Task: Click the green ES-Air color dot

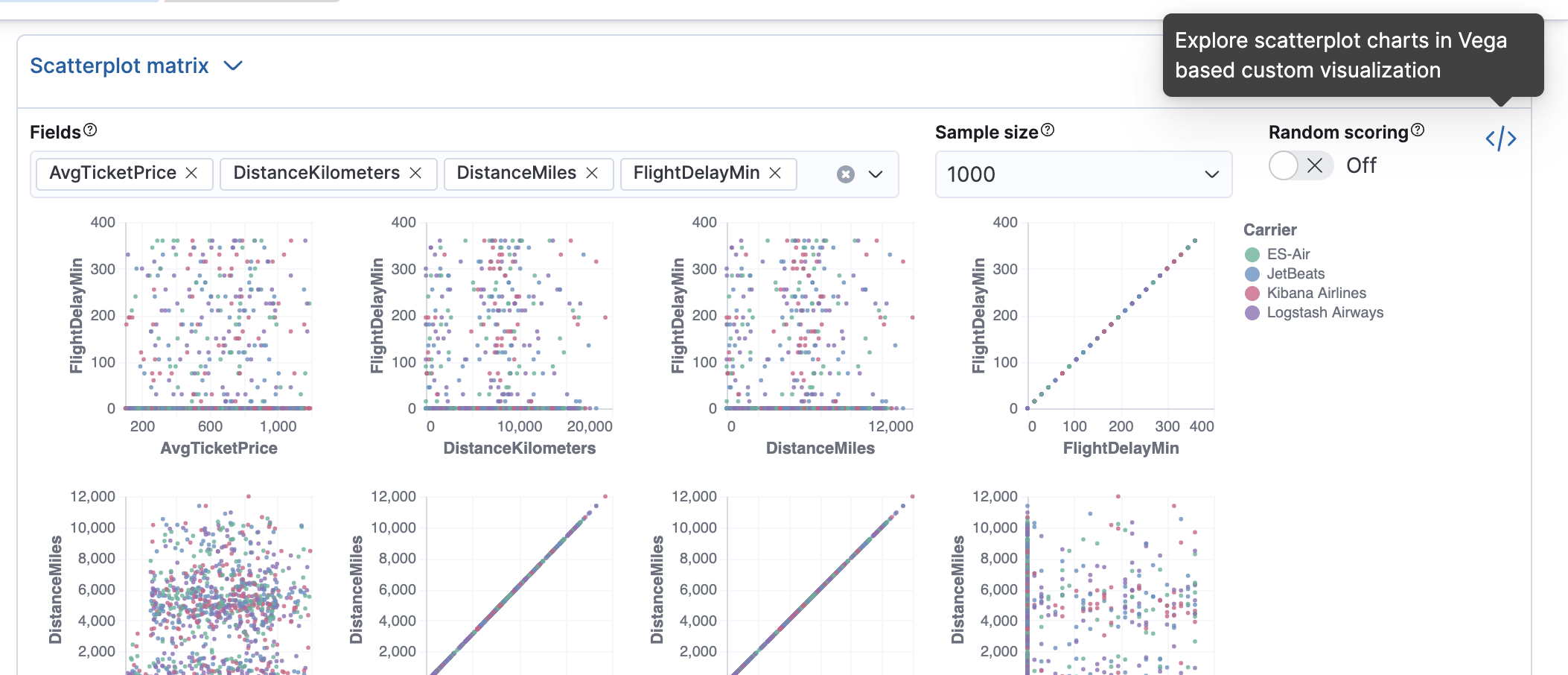Action: point(1252,253)
